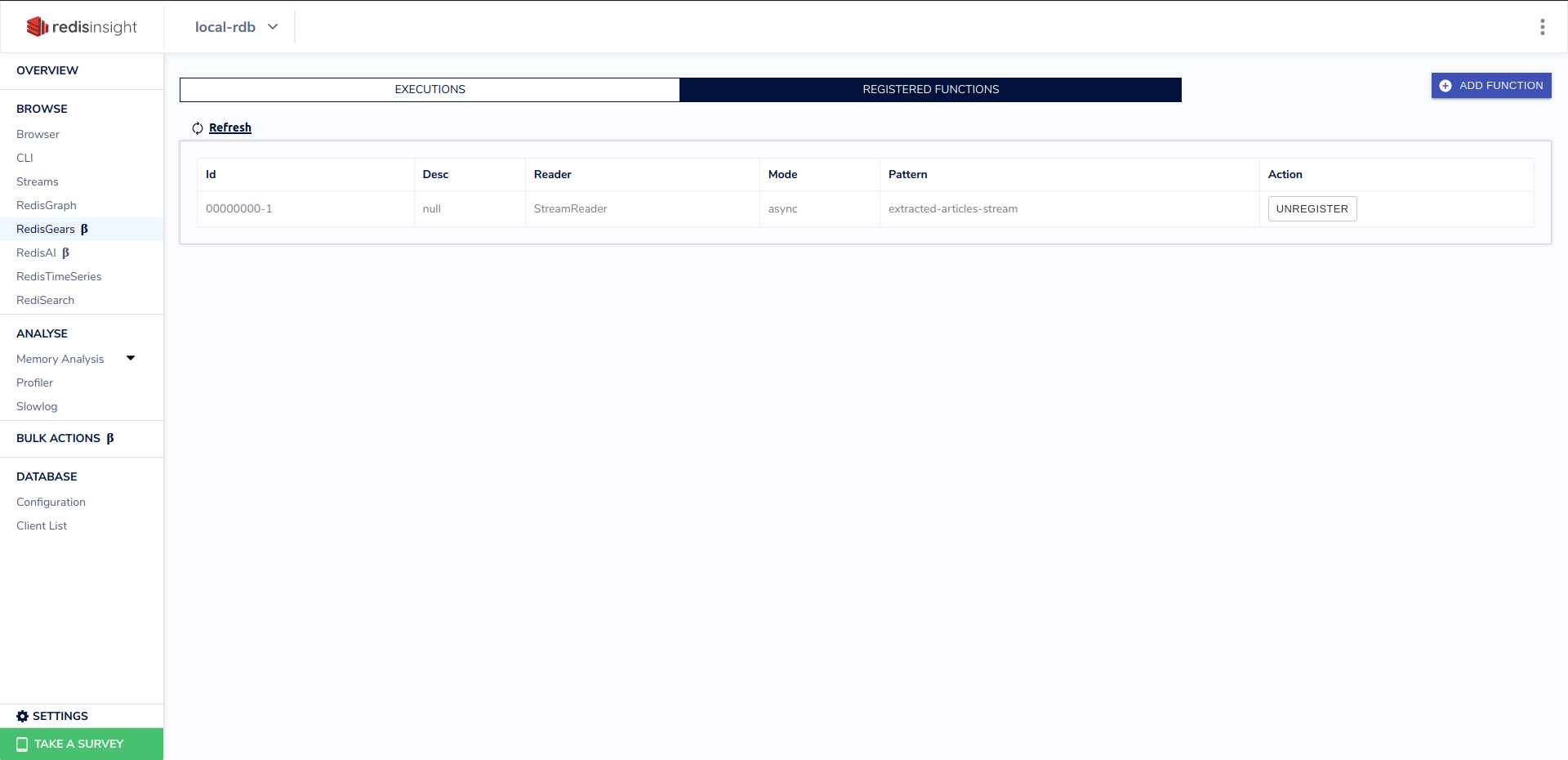Image resolution: width=1568 pixels, height=760 pixels.
Task: Click the extracted-articles-stream pattern cell
Action: coord(1069,209)
